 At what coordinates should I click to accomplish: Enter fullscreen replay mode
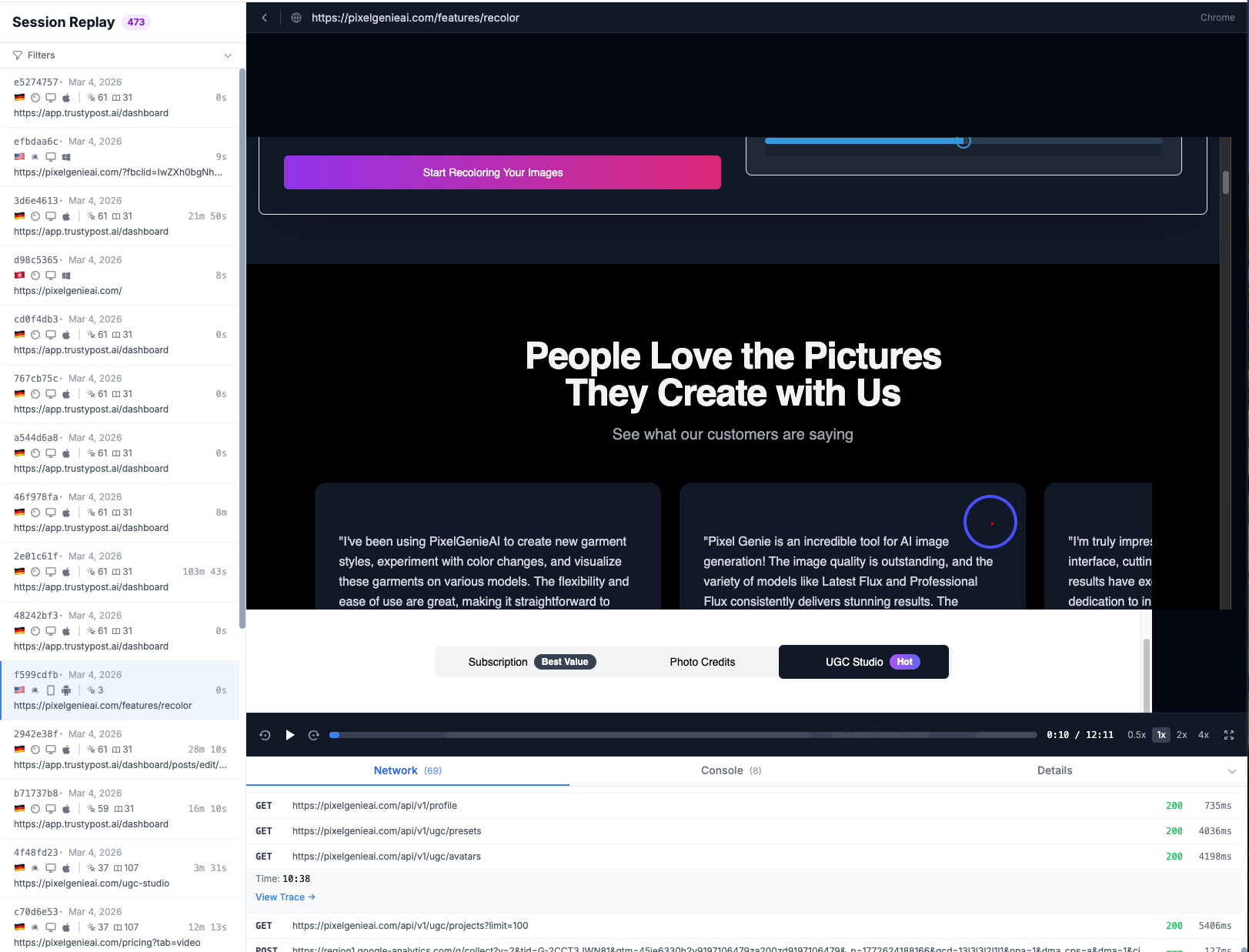click(1229, 735)
